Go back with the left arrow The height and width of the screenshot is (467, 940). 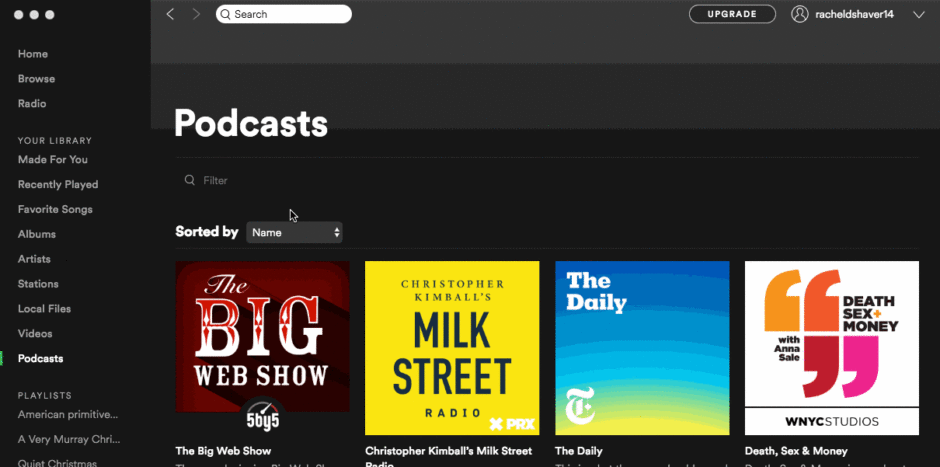click(x=170, y=14)
